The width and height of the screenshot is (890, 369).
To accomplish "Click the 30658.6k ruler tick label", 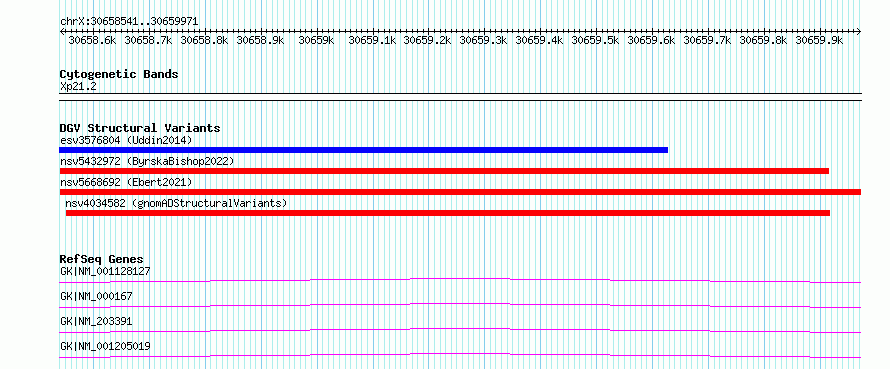I will tap(93, 40).
